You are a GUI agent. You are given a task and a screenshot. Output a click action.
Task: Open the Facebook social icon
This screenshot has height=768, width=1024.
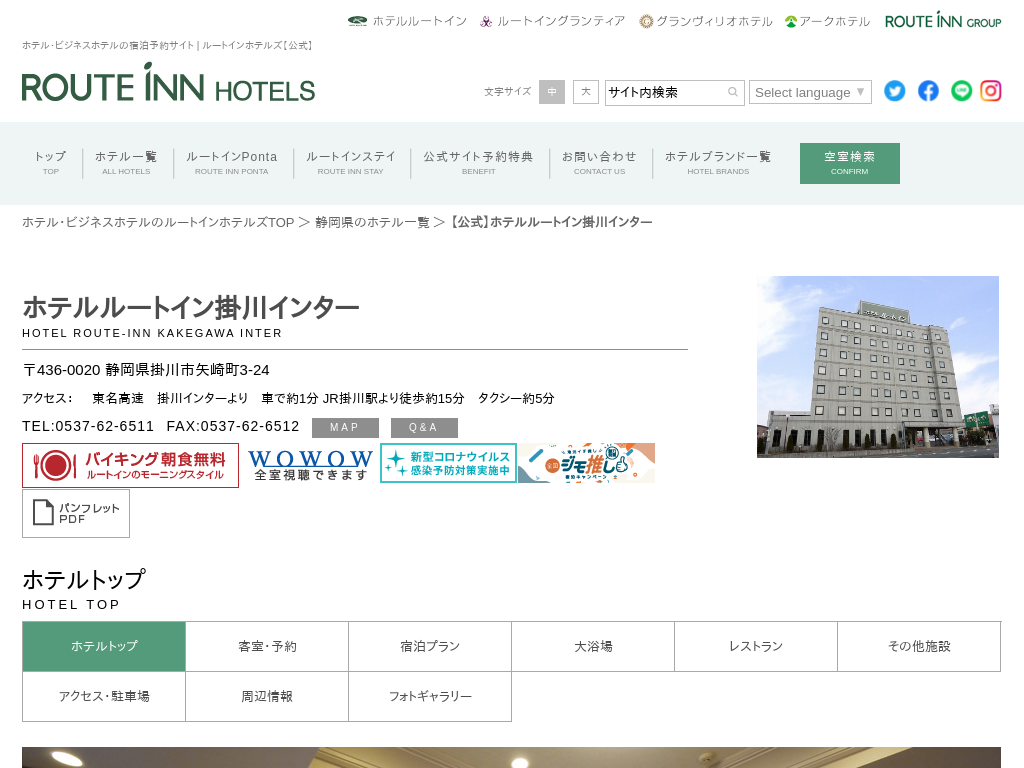click(928, 91)
